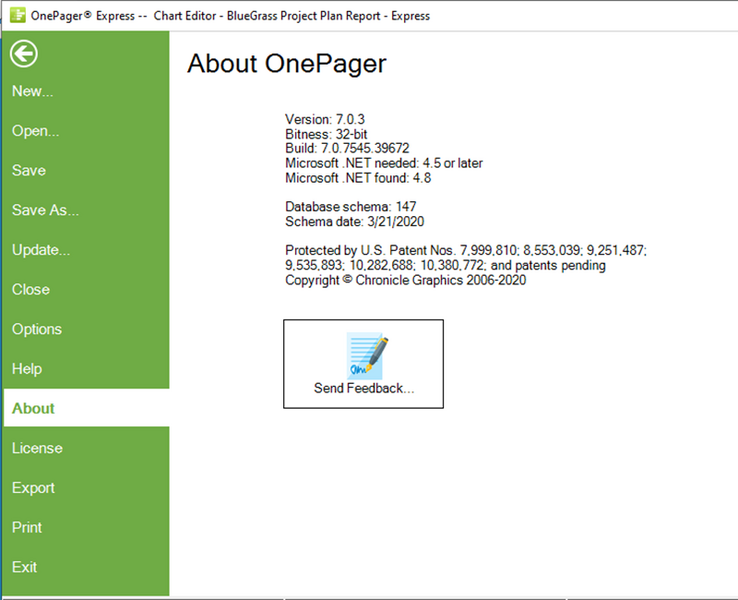Click the Microsoft .NET found: 4.8 line
Image resolution: width=738 pixels, height=600 pixels.
[x=358, y=178]
